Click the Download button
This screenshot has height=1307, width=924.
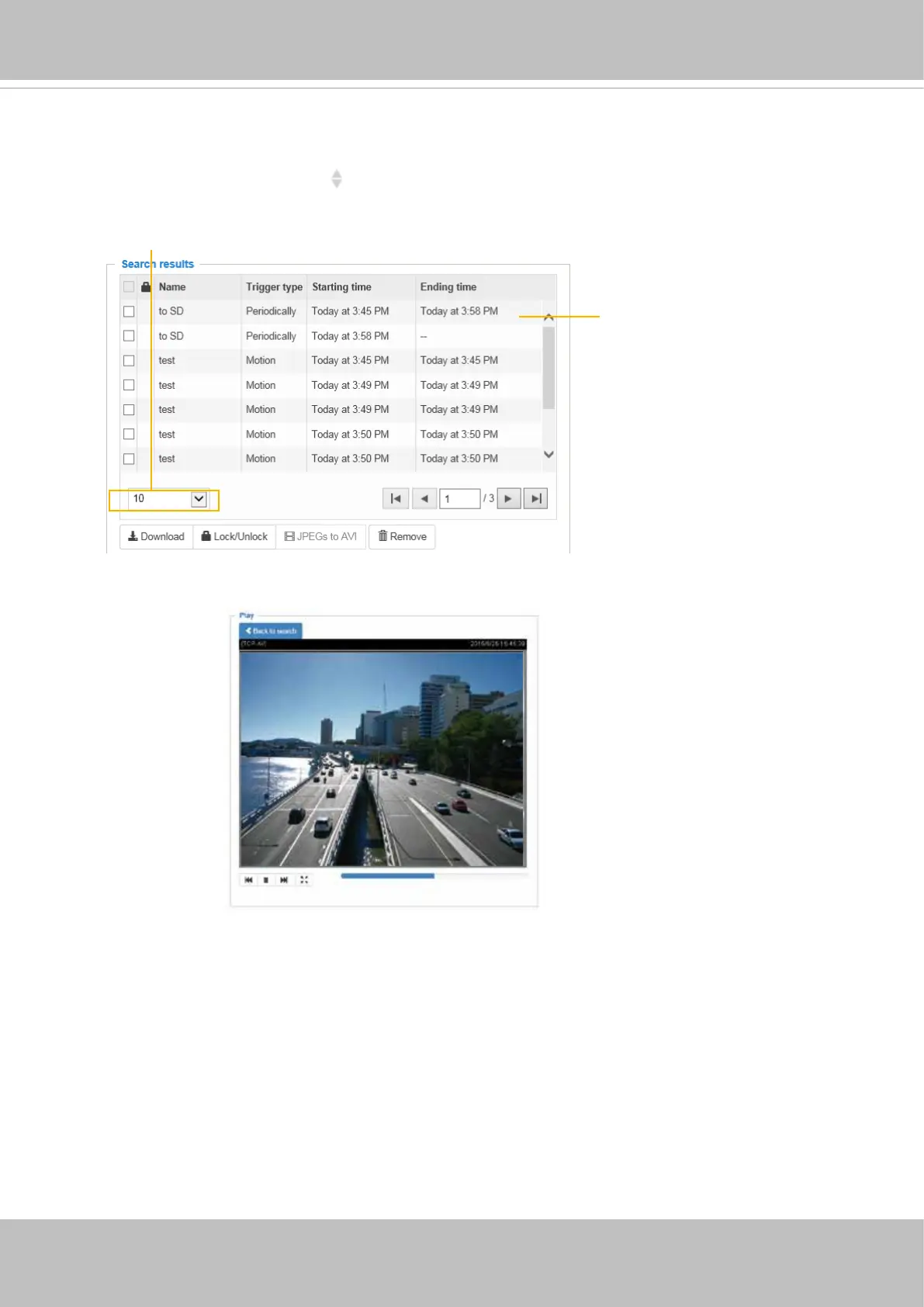click(x=156, y=536)
